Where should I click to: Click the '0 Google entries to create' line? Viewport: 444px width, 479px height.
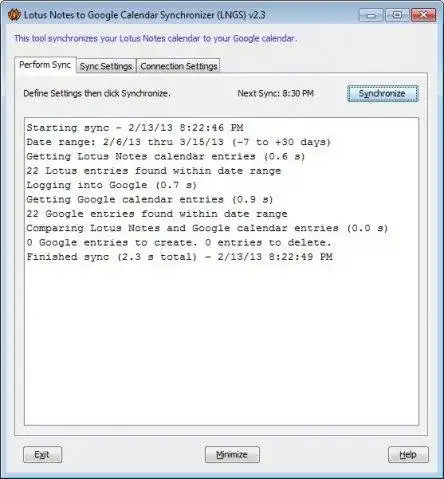pyautogui.click(x=179, y=242)
